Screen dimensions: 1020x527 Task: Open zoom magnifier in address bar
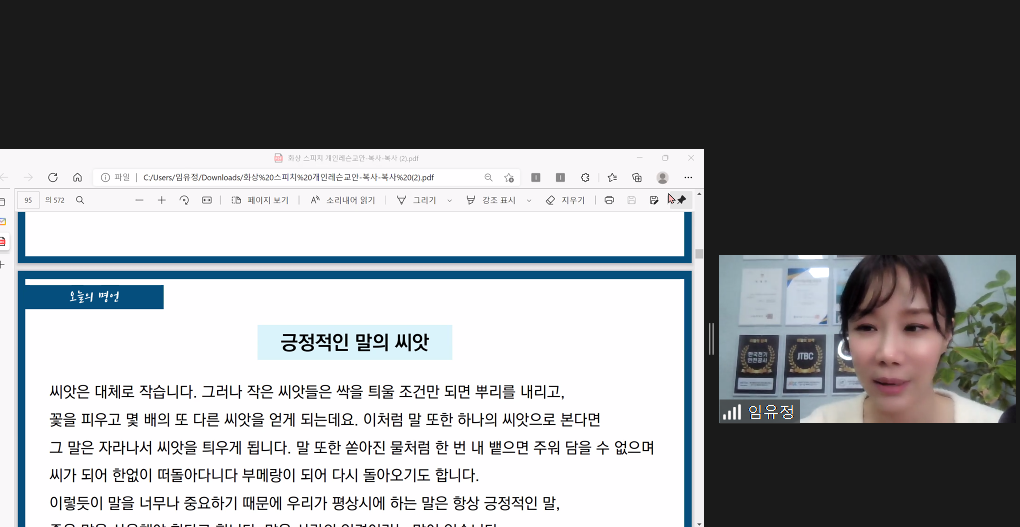(x=489, y=177)
